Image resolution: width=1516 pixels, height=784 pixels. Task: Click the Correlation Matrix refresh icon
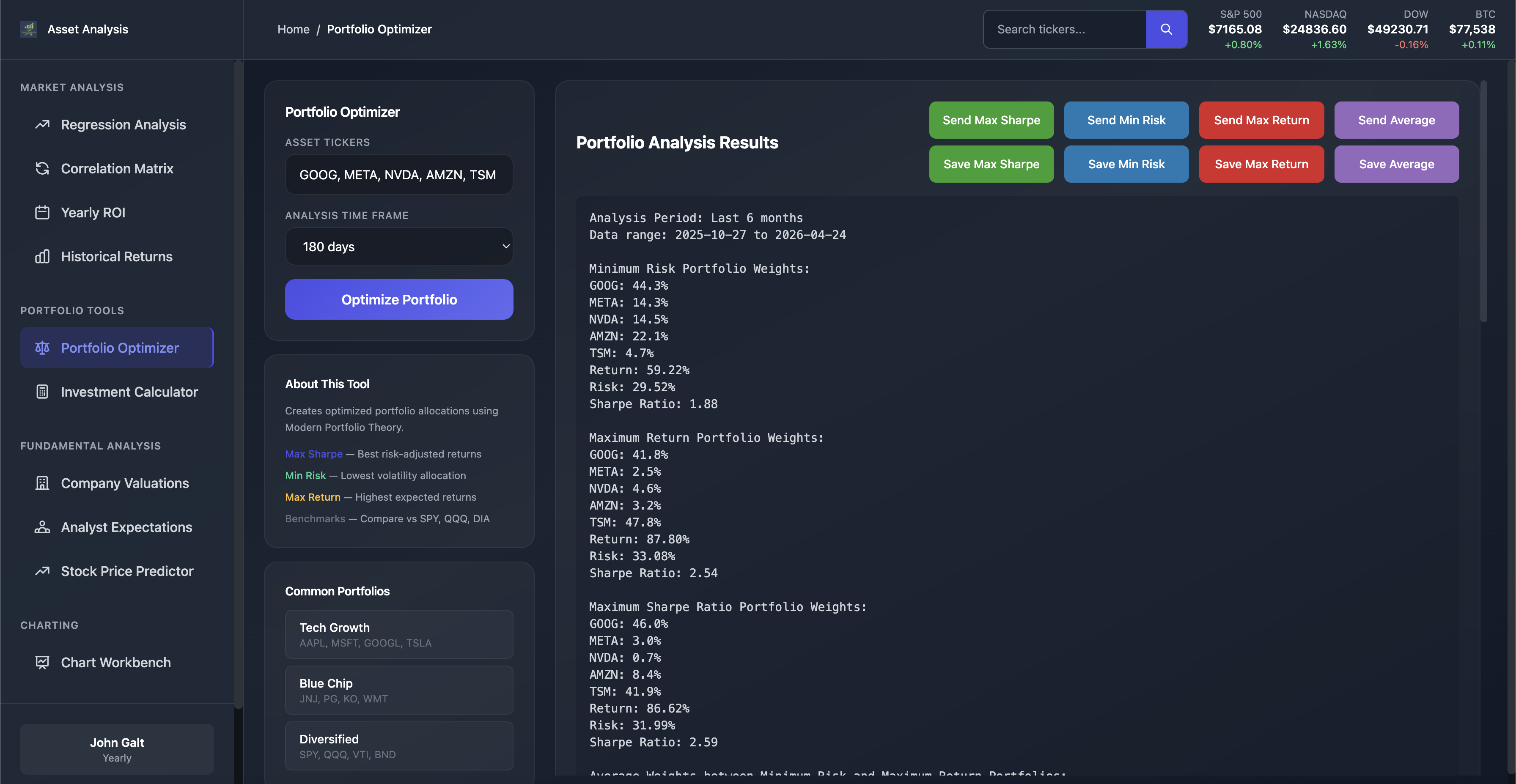click(x=42, y=169)
